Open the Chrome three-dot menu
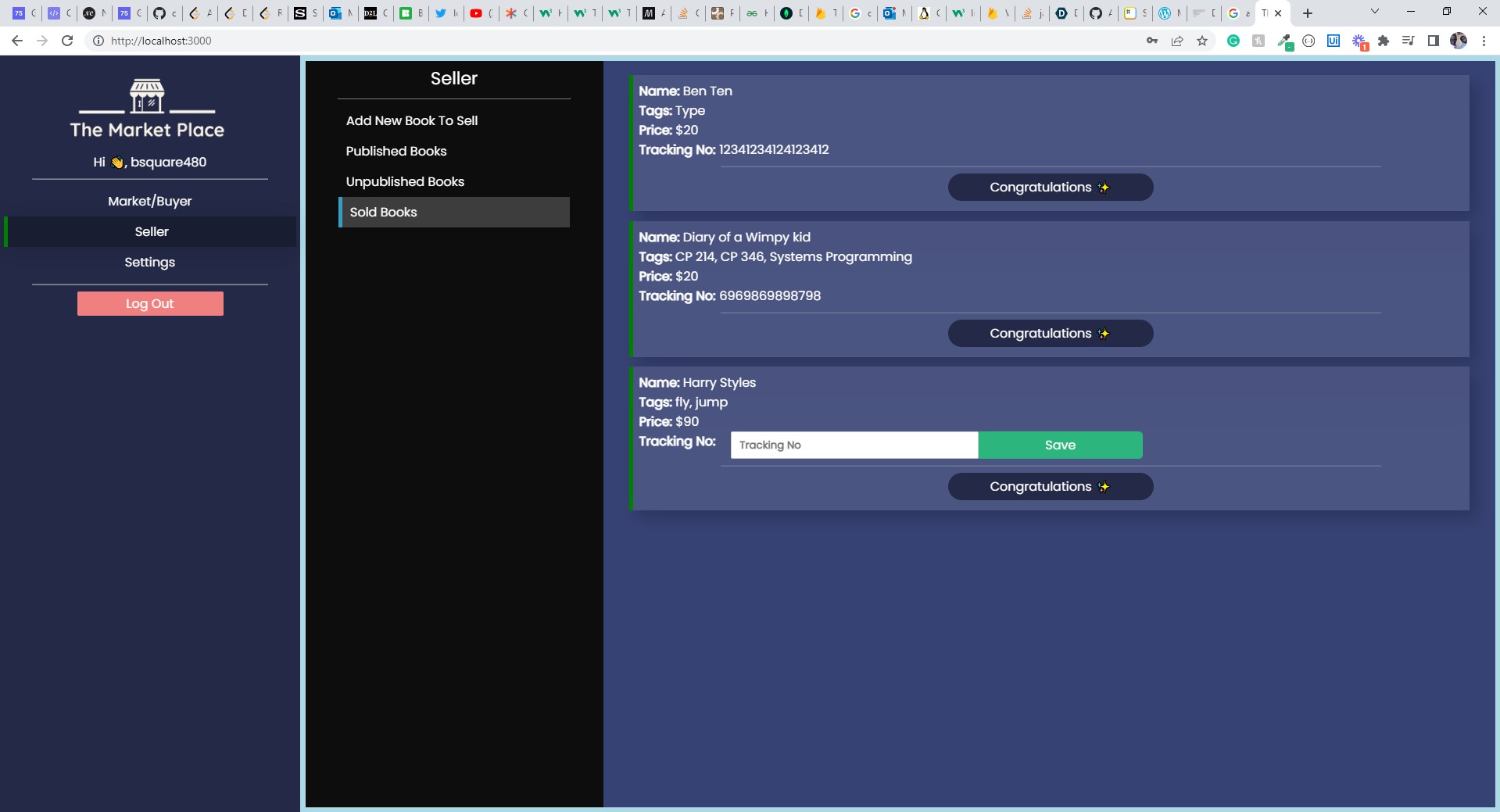Viewport: 1500px width, 812px height. (x=1484, y=41)
